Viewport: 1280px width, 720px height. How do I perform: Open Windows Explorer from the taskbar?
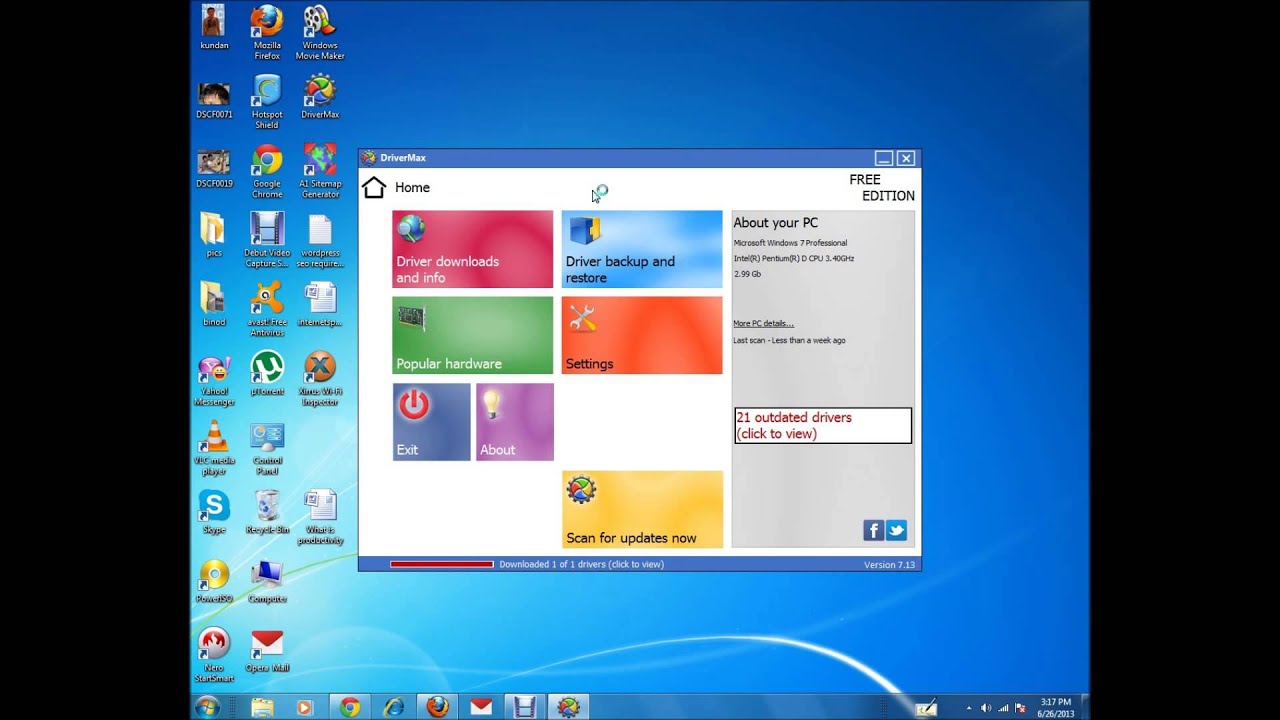click(262, 707)
